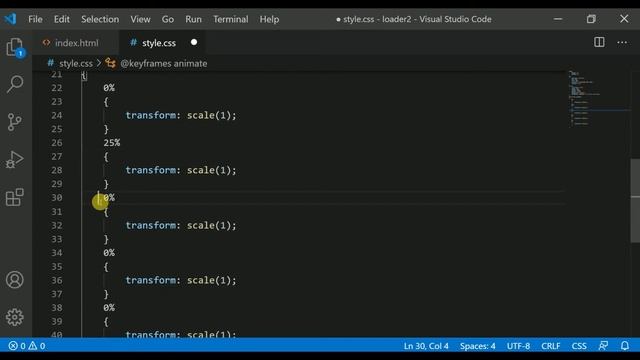
Task: Change indentation via Spaces: 4
Action: [x=478, y=346]
